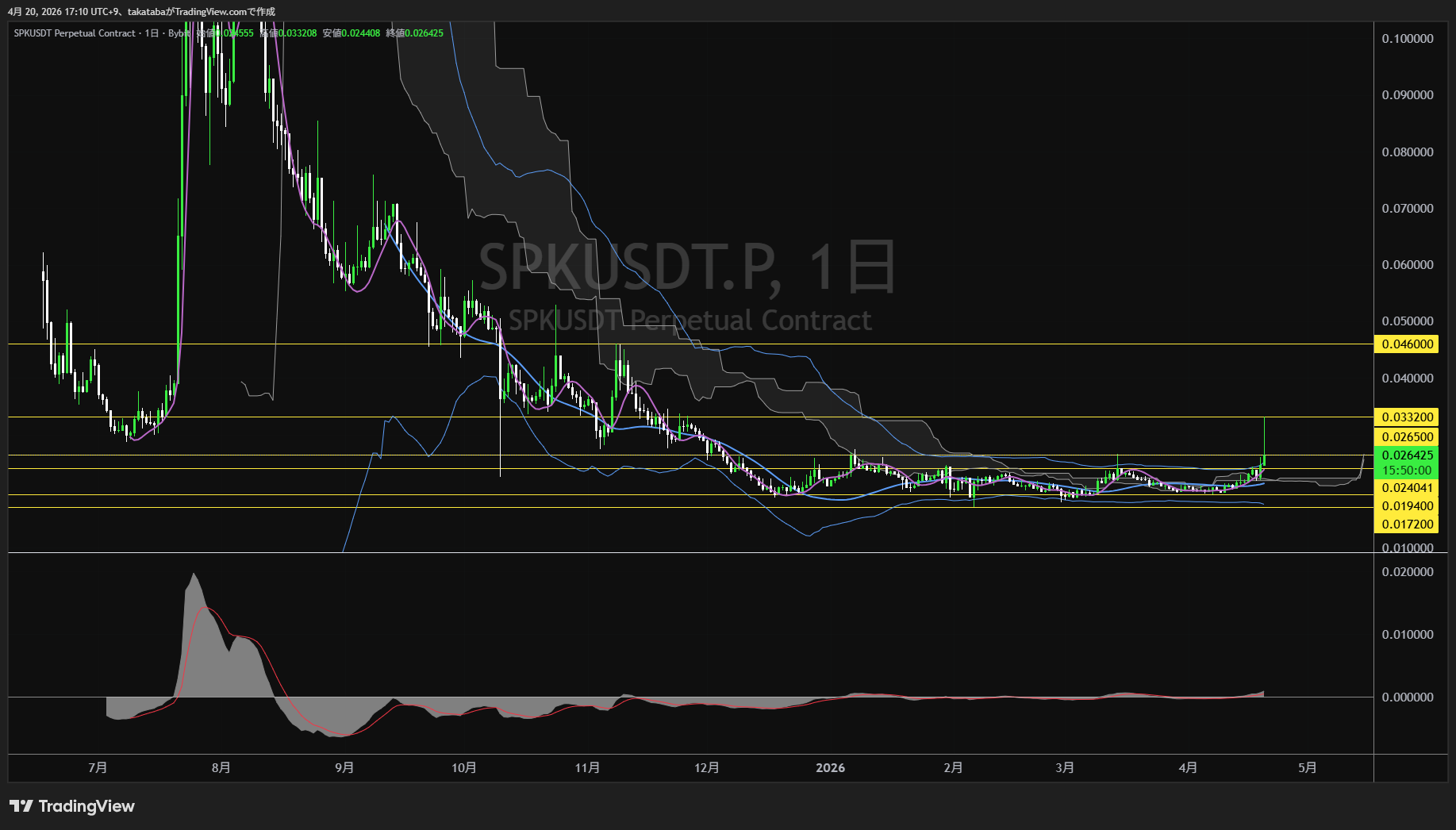The width and height of the screenshot is (1456, 830).
Task: Click the 8月 time axis label
Action: [x=221, y=768]
